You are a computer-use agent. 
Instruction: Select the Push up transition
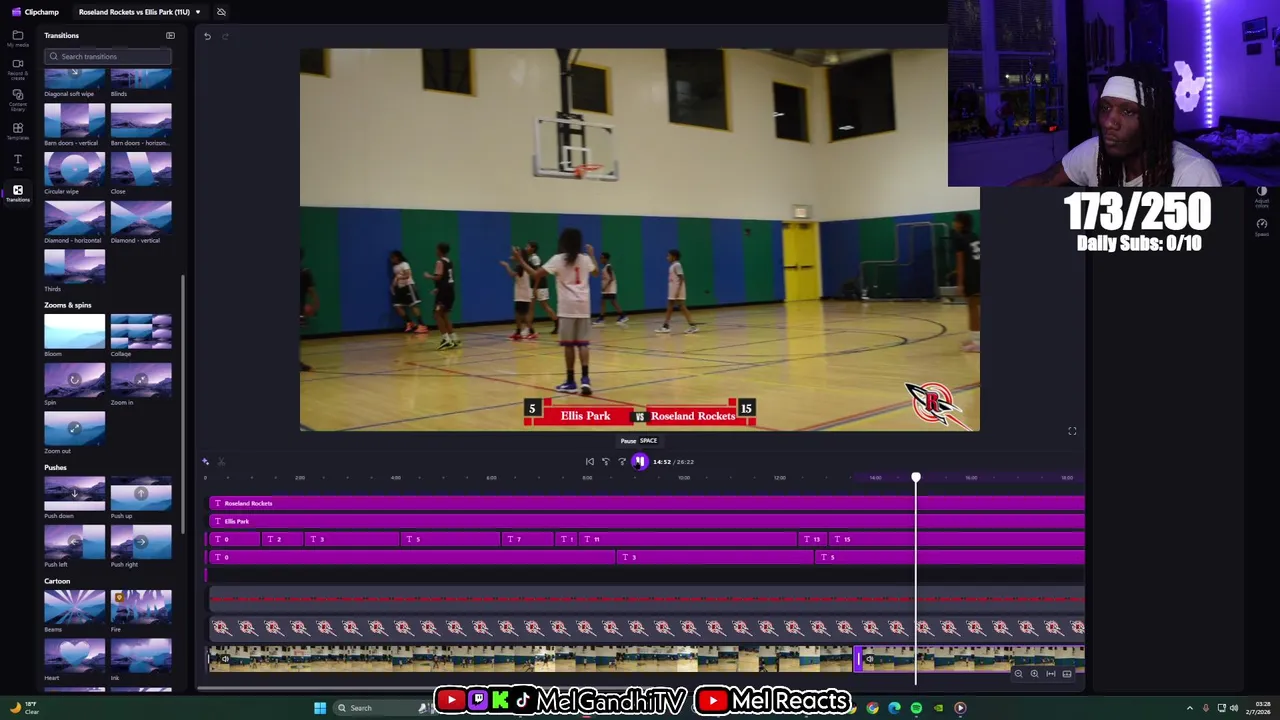(141, 493)
